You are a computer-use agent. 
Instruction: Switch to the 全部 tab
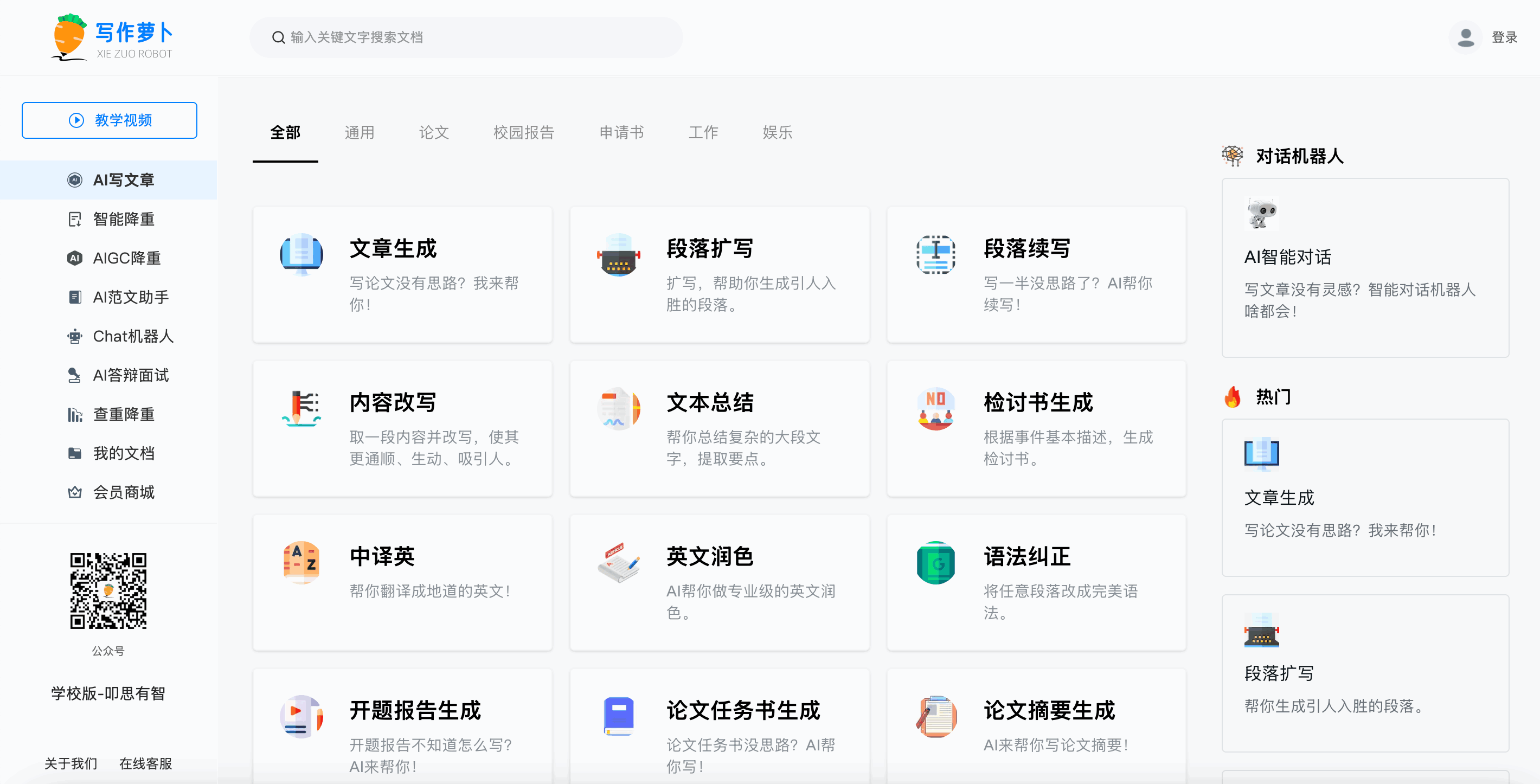tap(285, 133)
